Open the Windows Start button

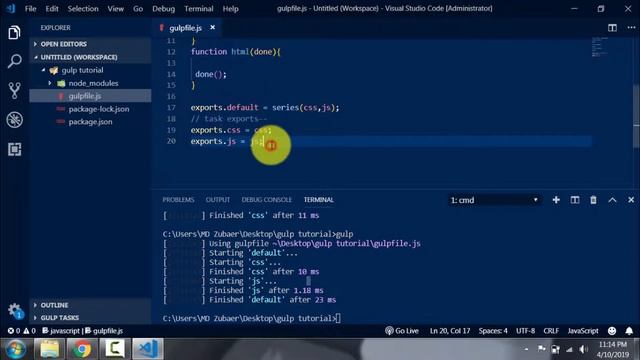coord(16,349)
